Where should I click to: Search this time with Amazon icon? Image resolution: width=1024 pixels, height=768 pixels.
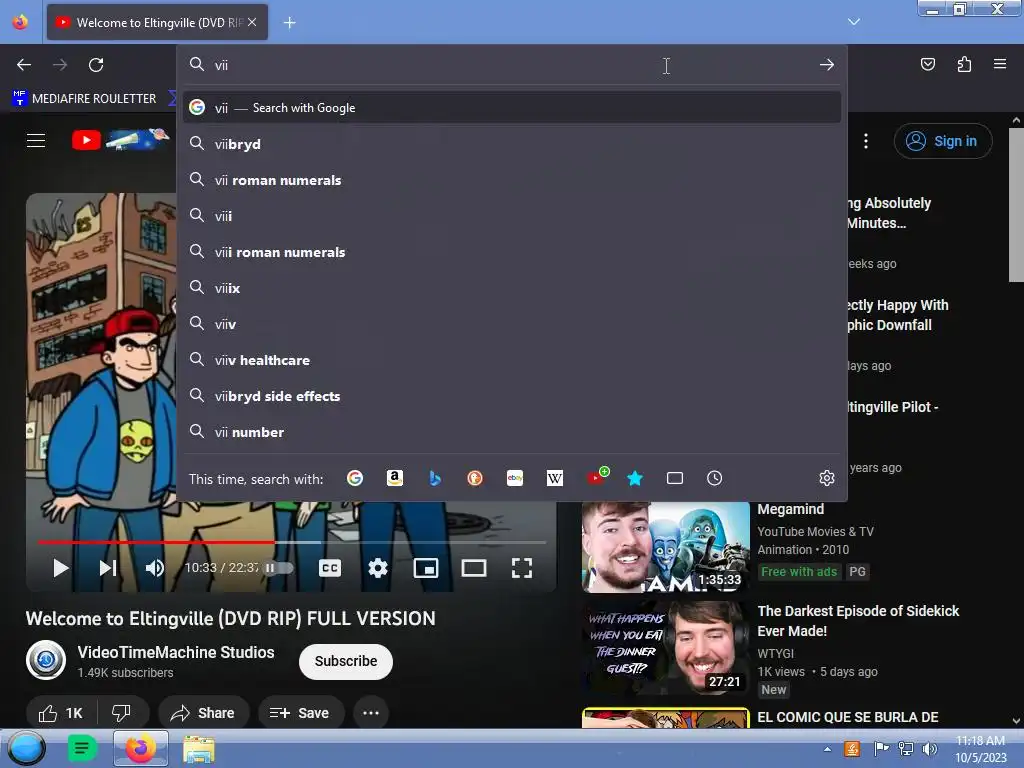pyautogui.click(x=394, y=478)
